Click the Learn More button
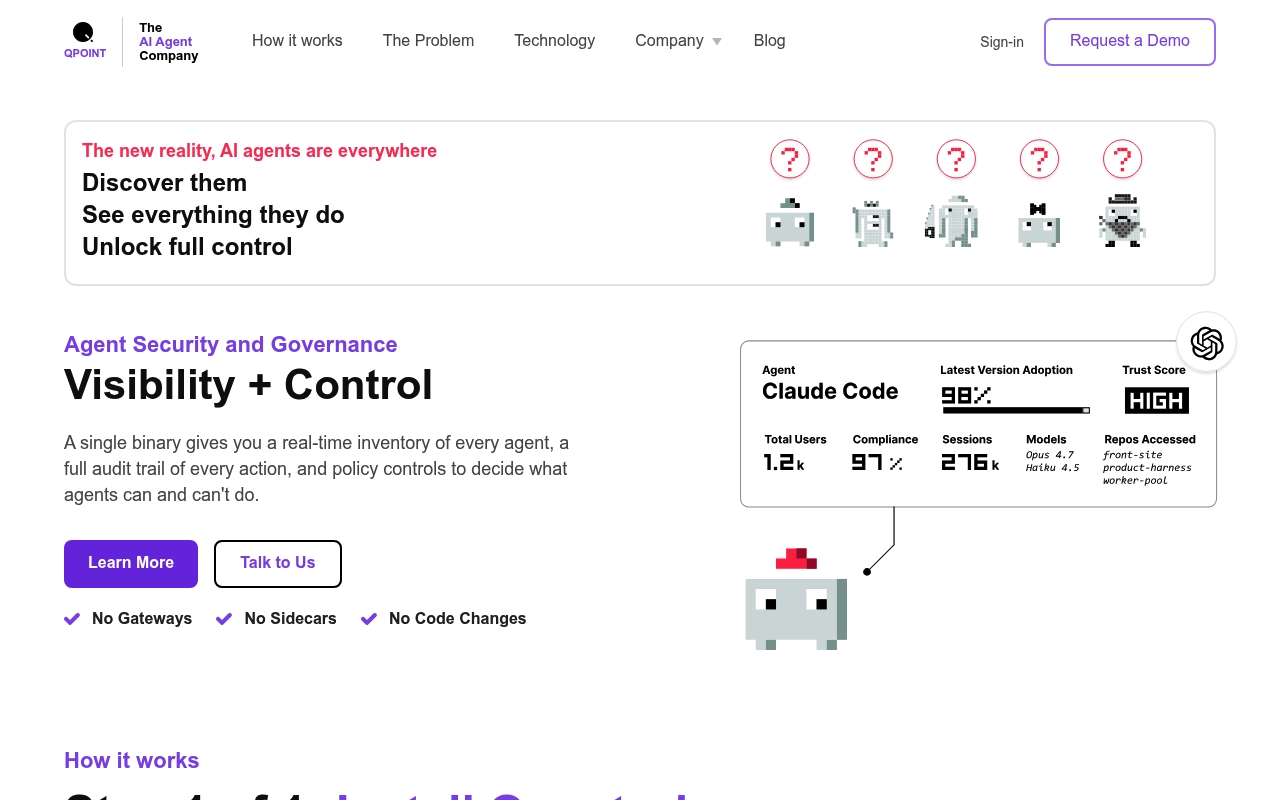Image resolution: width=1280 pixels, height=800 pixels. (x=131, y=564)
